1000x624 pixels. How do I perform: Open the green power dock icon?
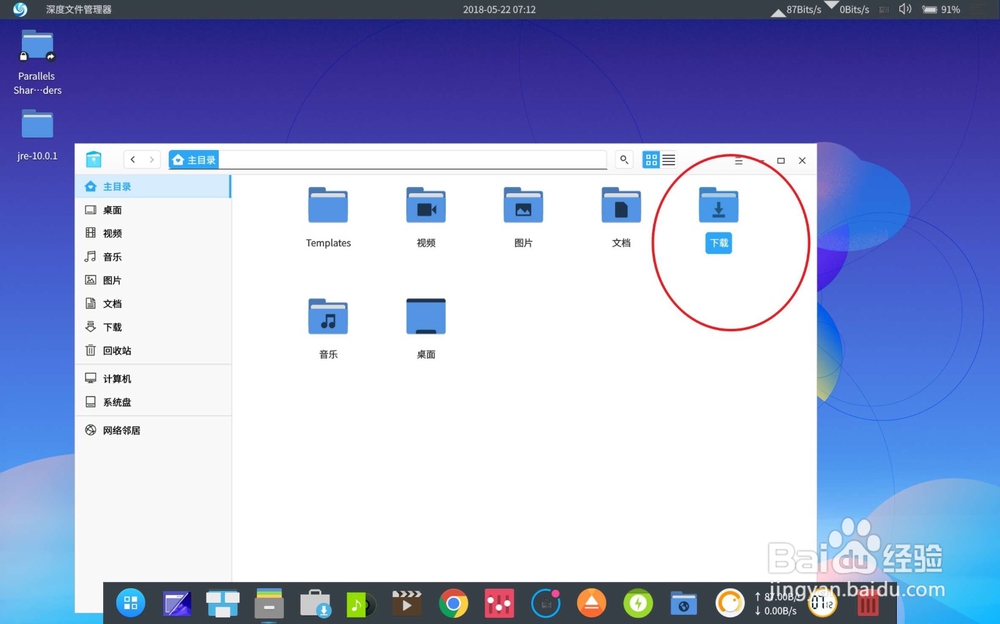(x=638, y=603)
